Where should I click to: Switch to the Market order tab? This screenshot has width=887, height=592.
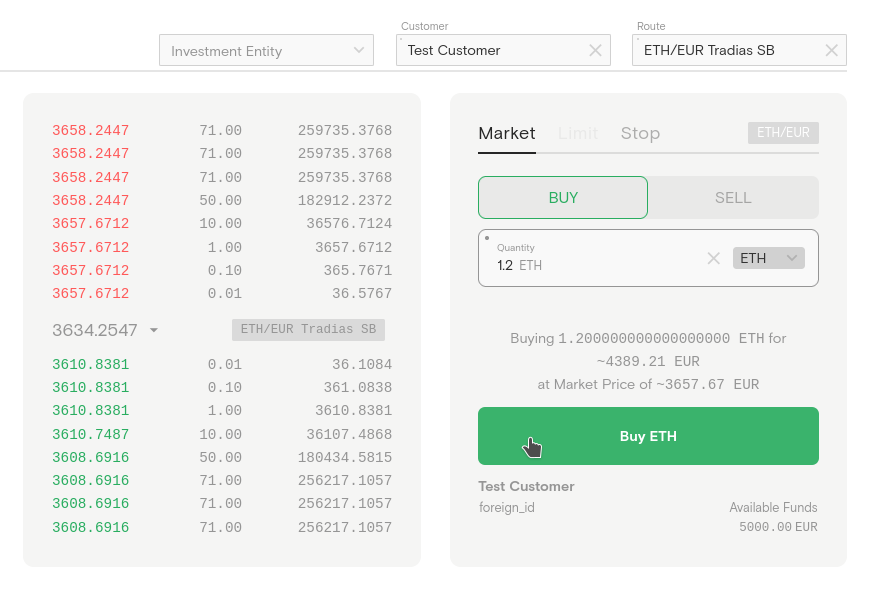(506, 133)
